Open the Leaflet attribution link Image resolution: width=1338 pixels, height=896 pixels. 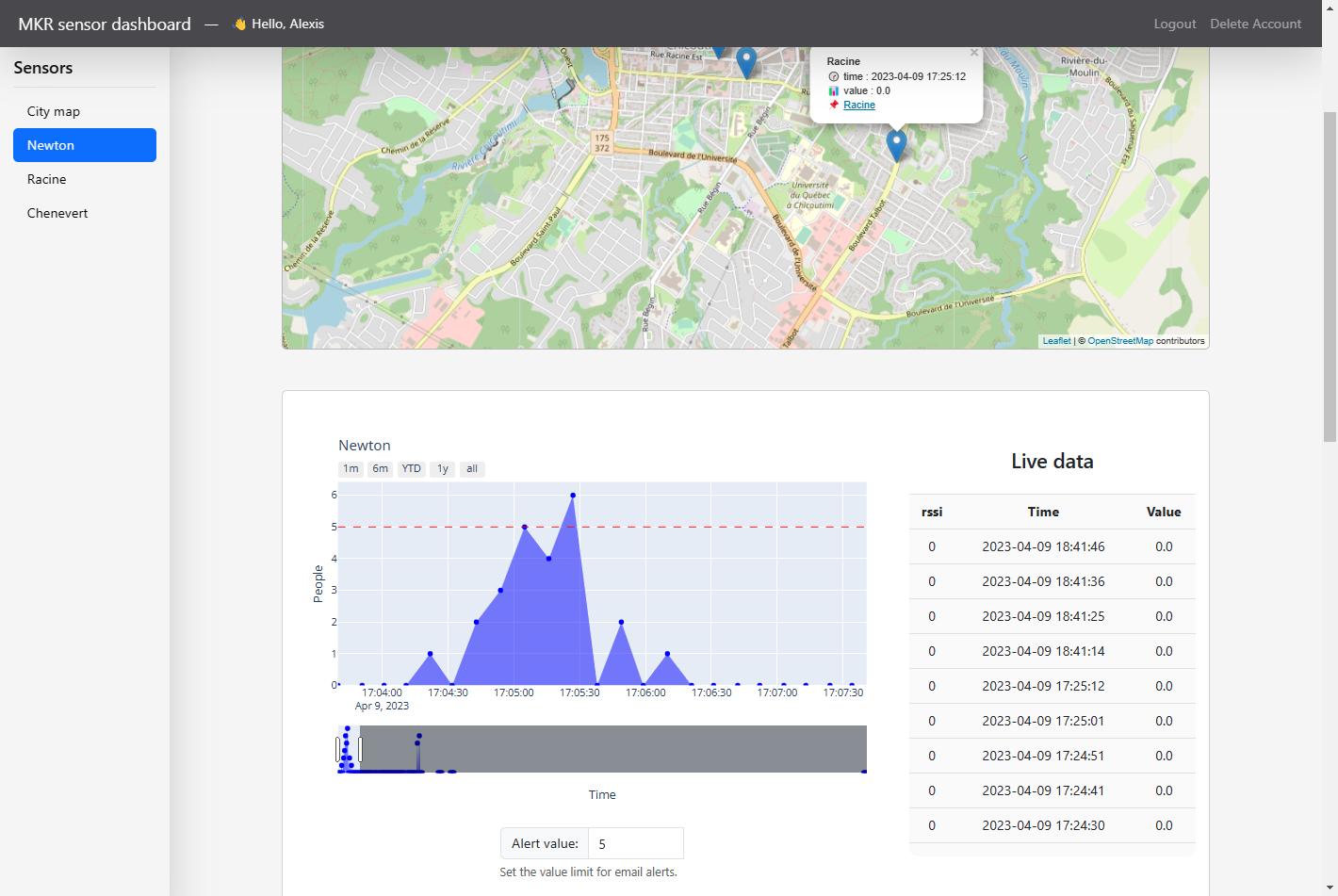1056,341
